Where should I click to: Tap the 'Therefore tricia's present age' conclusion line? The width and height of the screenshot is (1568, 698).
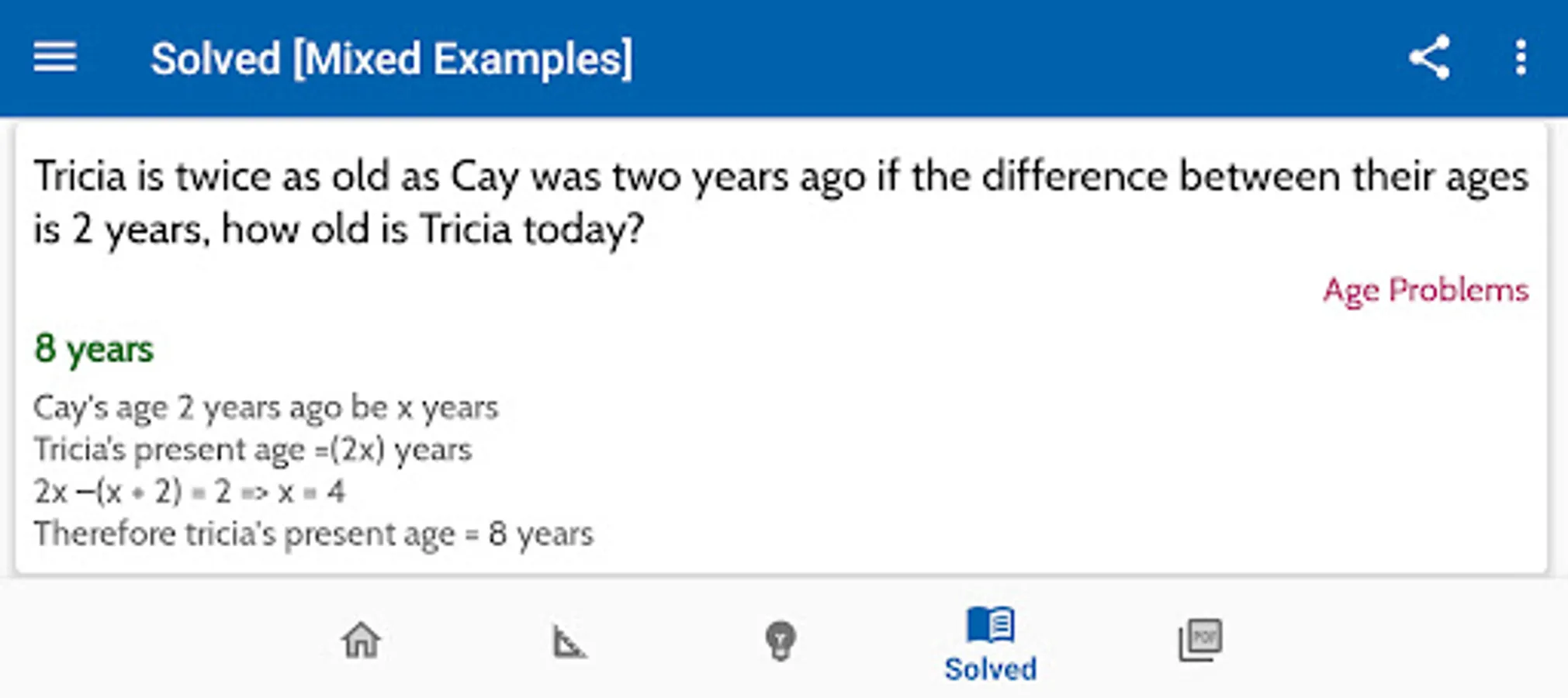click(313, 534)
